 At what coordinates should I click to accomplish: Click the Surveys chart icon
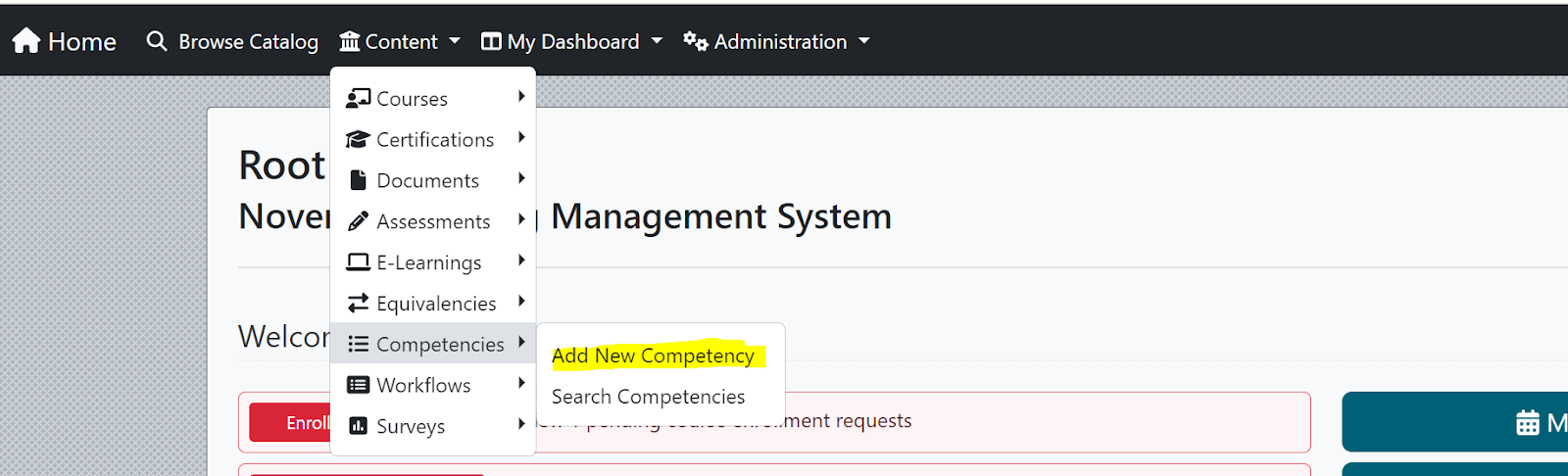click(359, 426)
